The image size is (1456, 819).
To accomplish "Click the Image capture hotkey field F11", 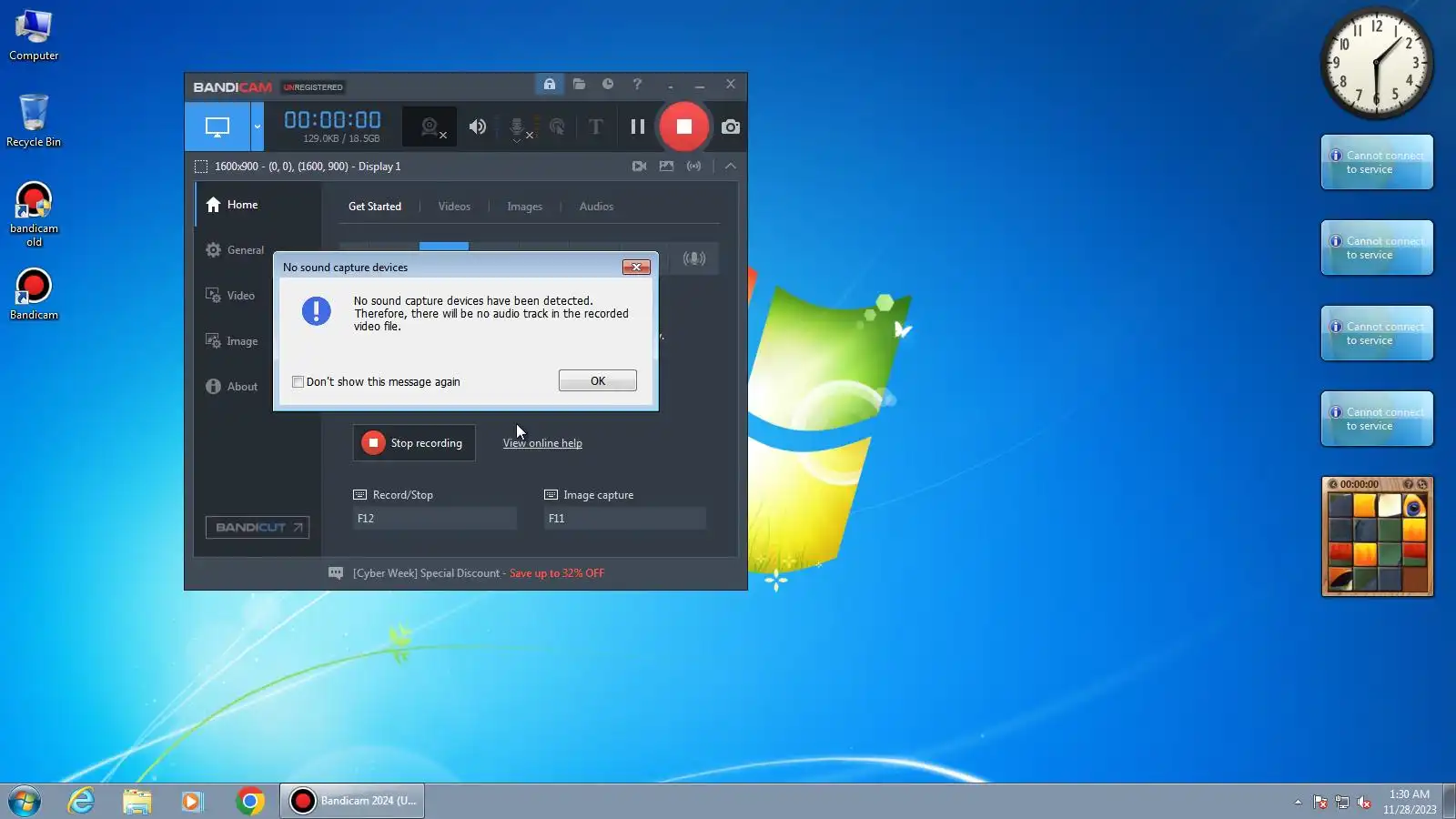I will (625, 519).
